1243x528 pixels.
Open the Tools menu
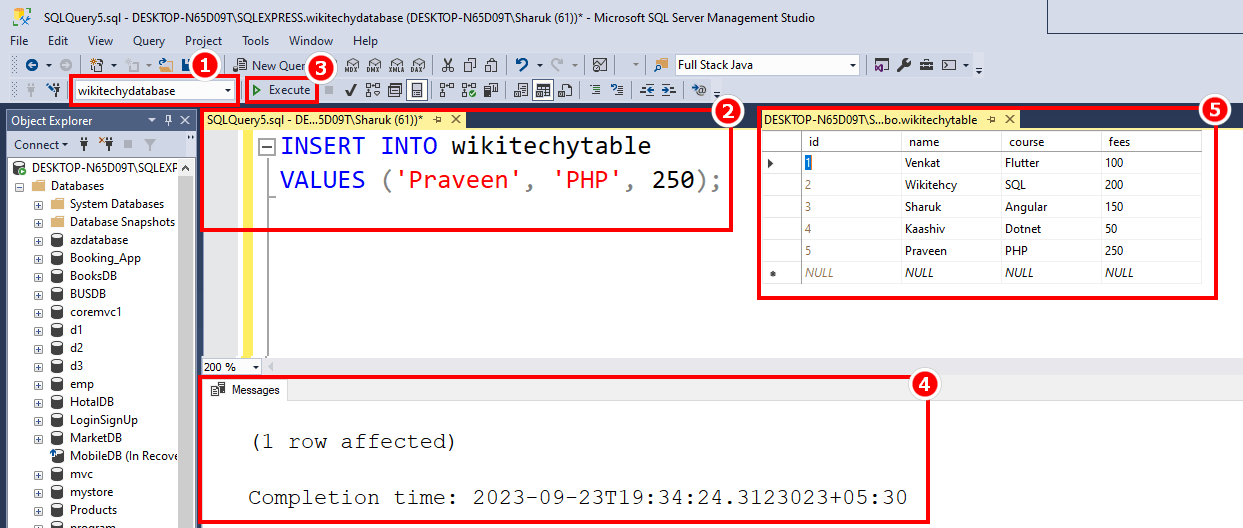(x=255, y=41)
